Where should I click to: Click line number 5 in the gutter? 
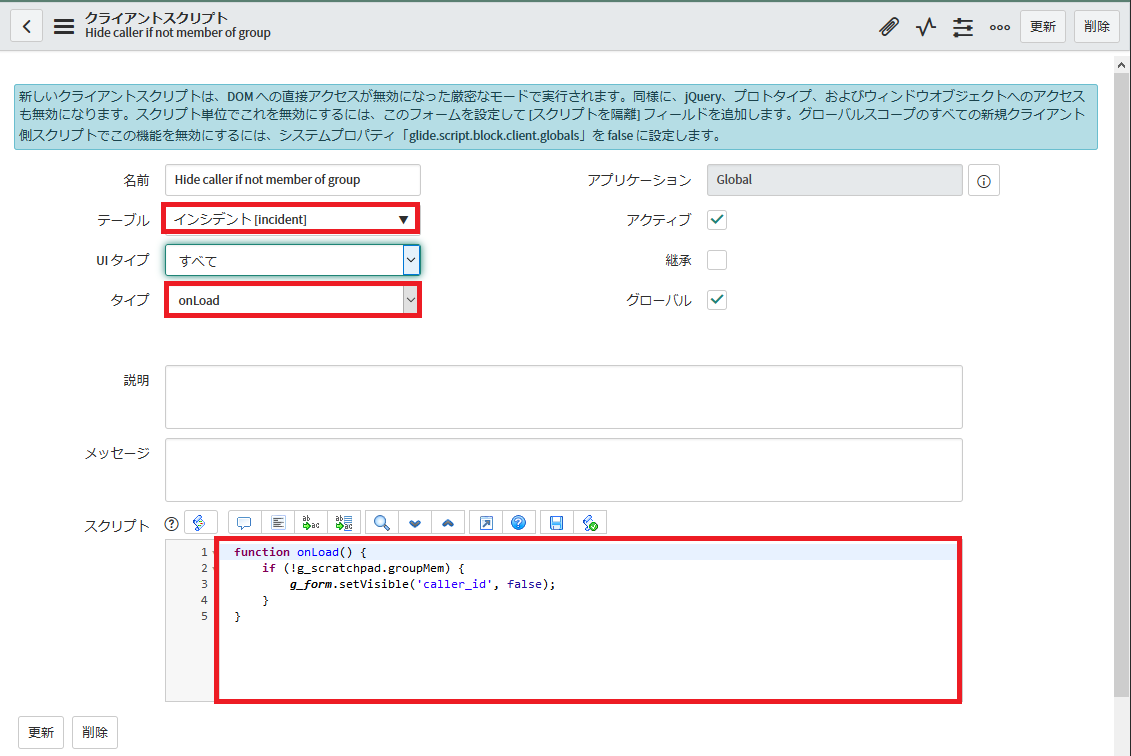click(204, 616)
